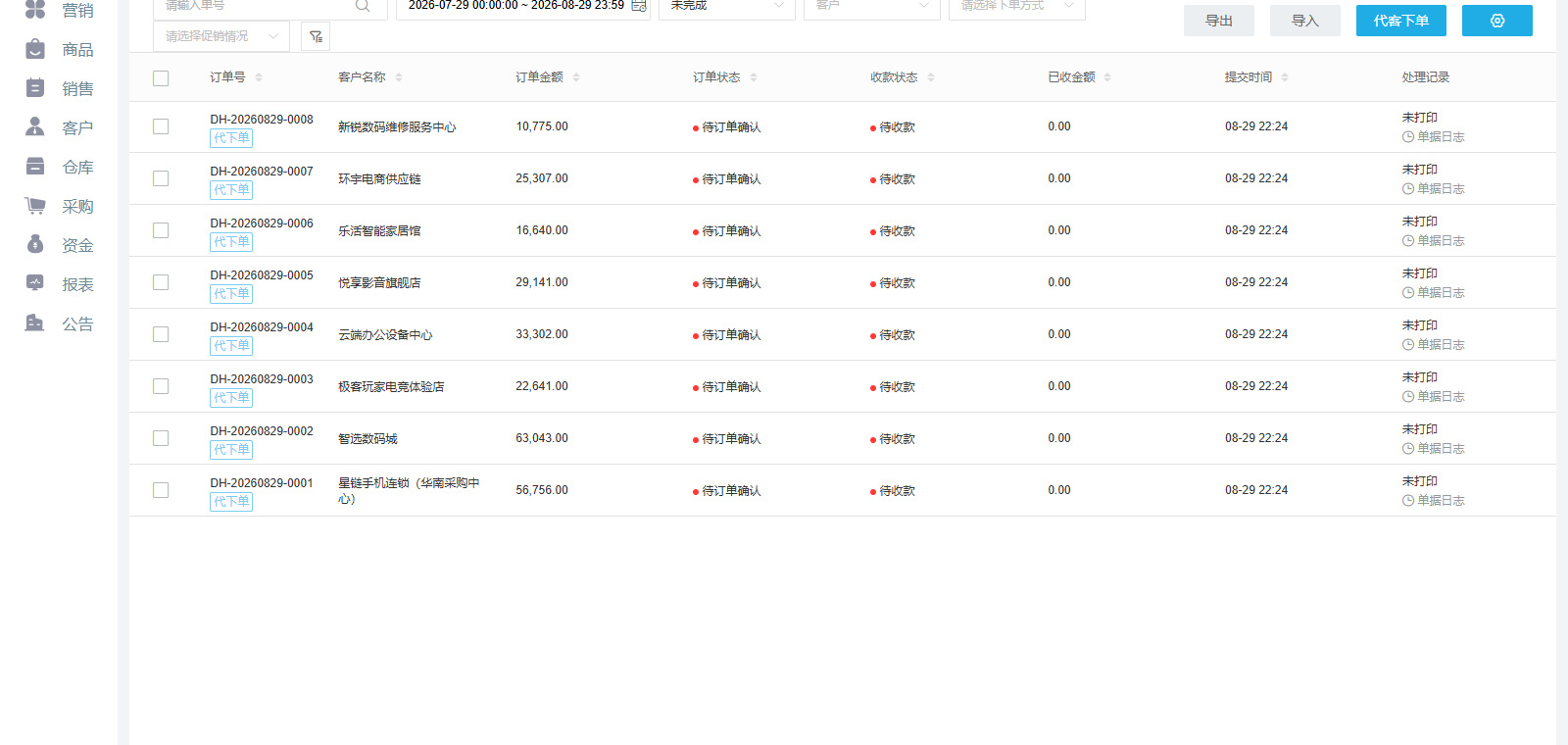
Task: Open order link DH-20260829-0003
Action: (x=262, y=379)
